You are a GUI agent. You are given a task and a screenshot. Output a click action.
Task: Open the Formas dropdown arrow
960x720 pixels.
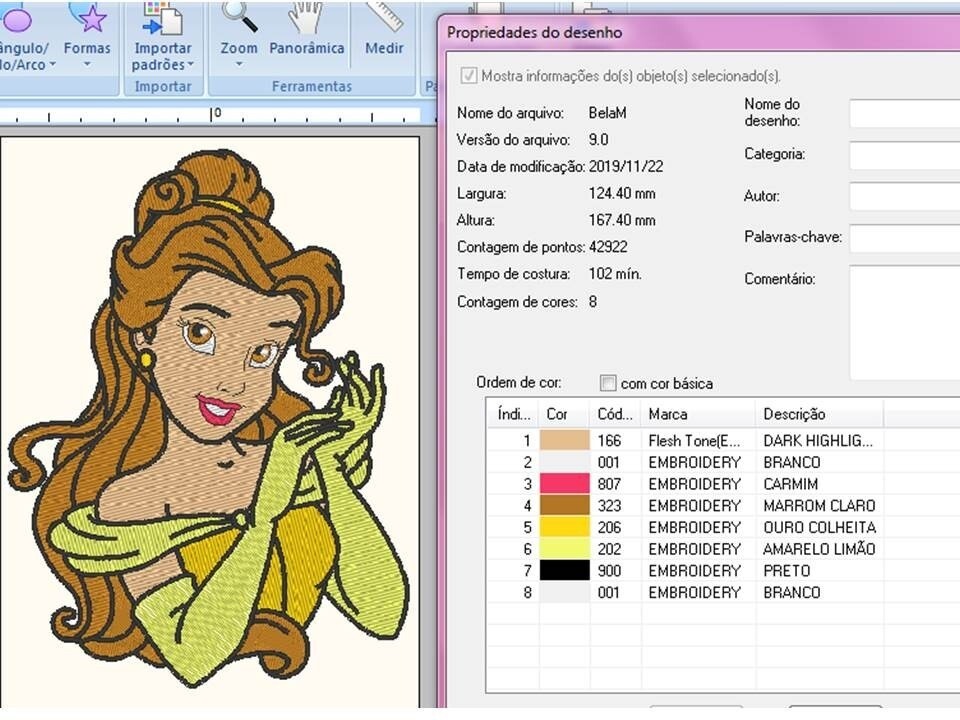click(x=87, y=65)
